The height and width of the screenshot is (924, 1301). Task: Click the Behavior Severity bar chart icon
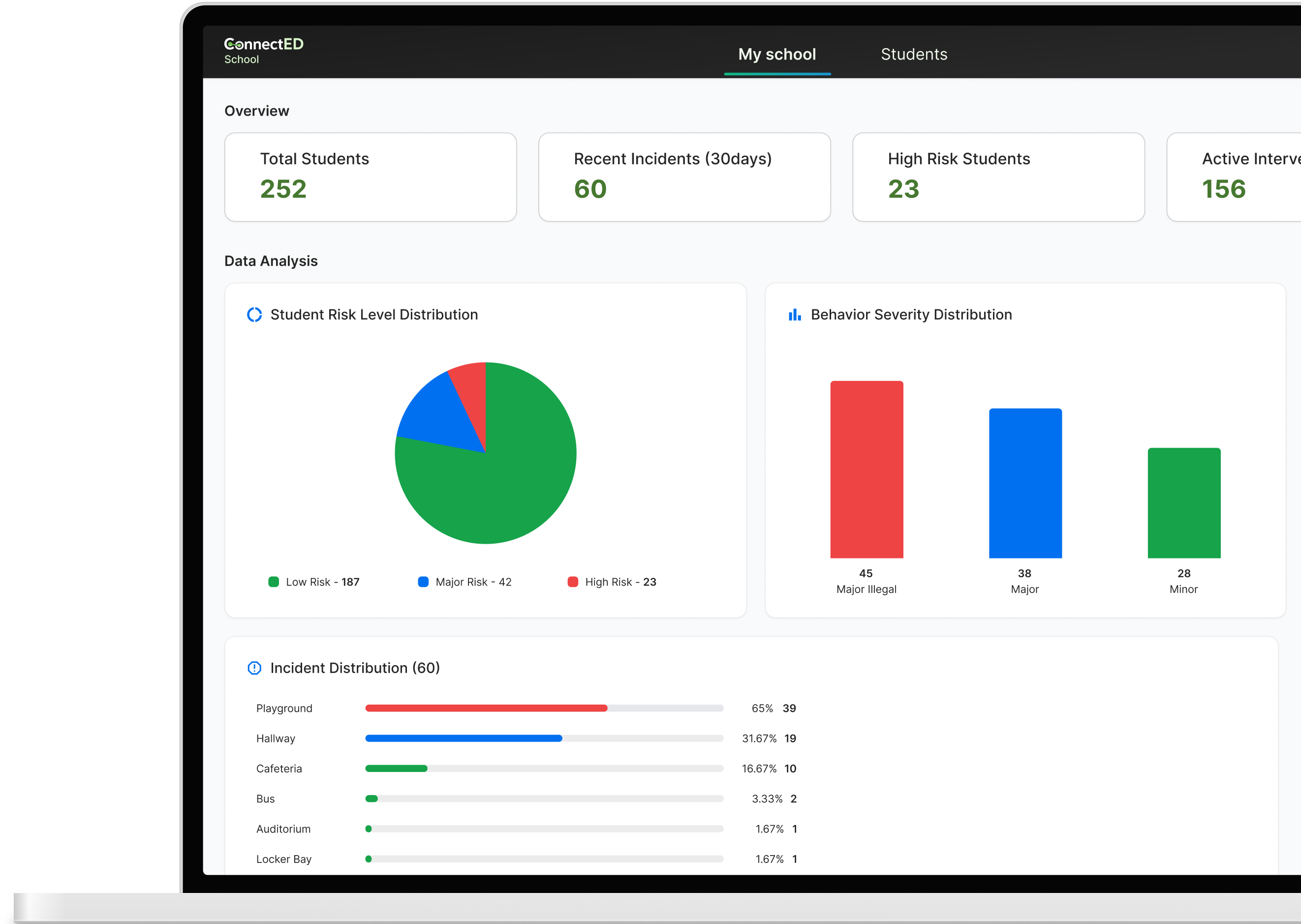(794, 314)
